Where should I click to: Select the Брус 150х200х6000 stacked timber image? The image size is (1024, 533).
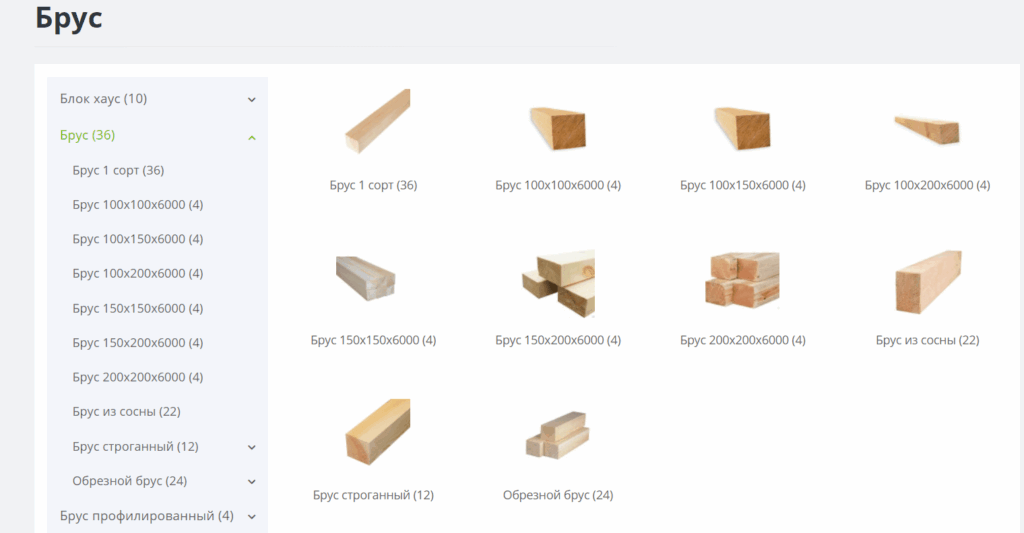pyautogui.click(x=557, y=282)
